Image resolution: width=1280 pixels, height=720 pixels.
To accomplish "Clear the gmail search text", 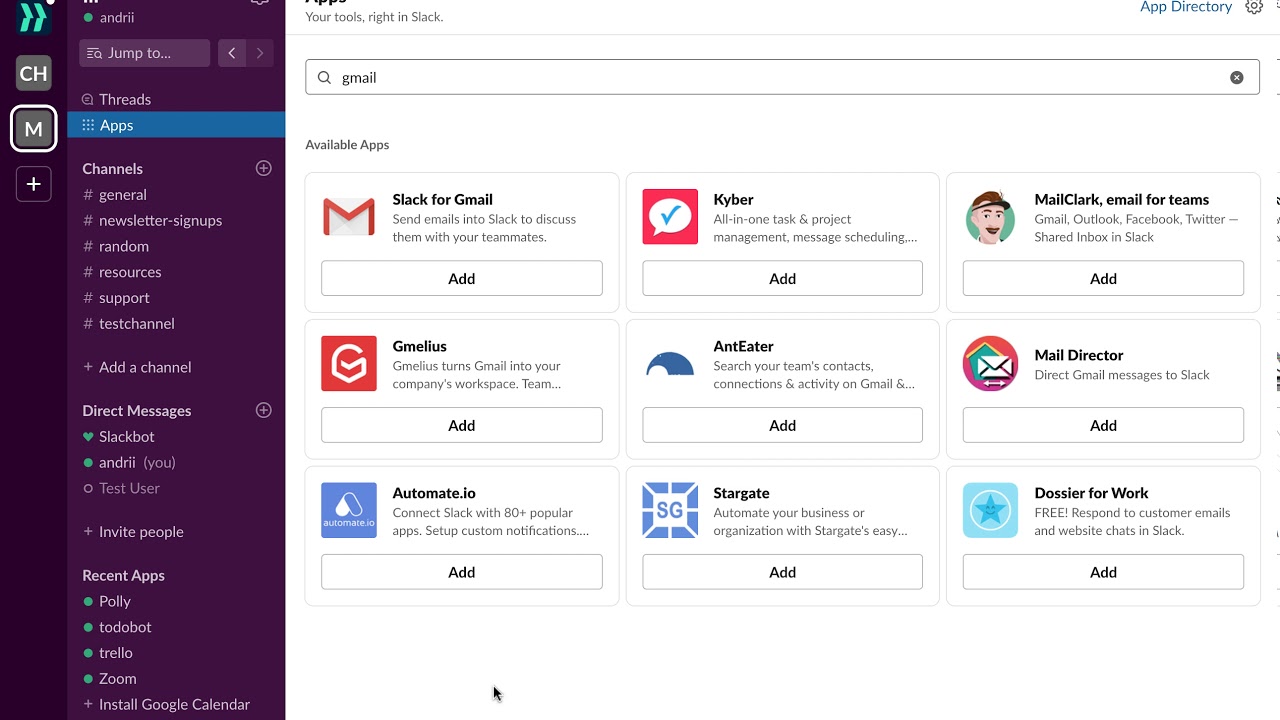I will point(1237,78).
